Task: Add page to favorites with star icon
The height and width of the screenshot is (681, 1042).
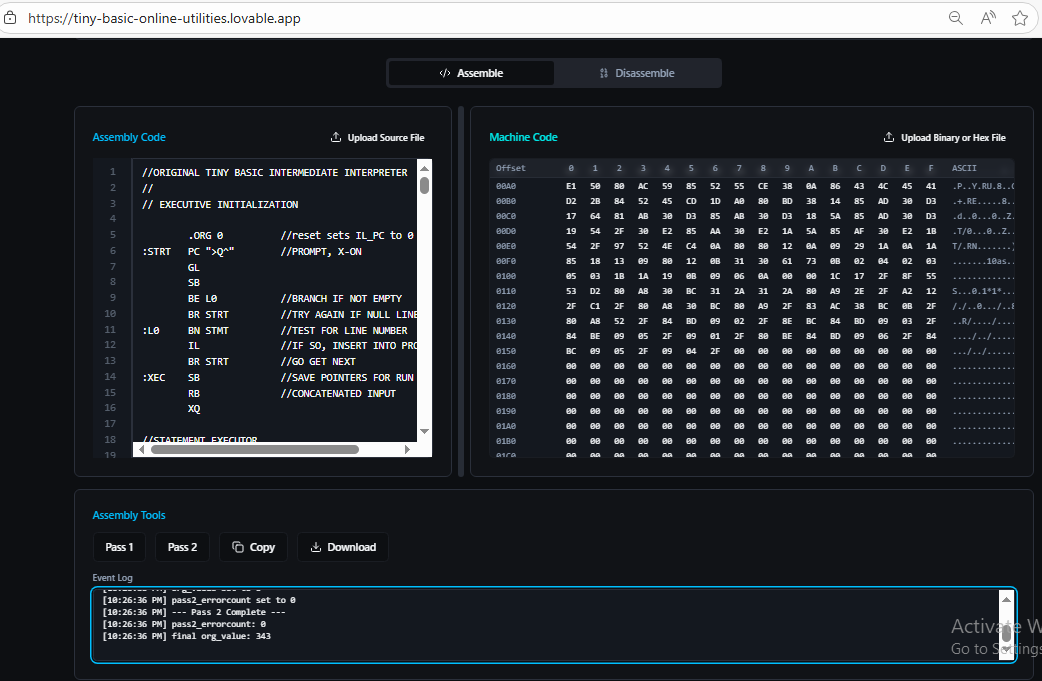Action: (1020, 18)
